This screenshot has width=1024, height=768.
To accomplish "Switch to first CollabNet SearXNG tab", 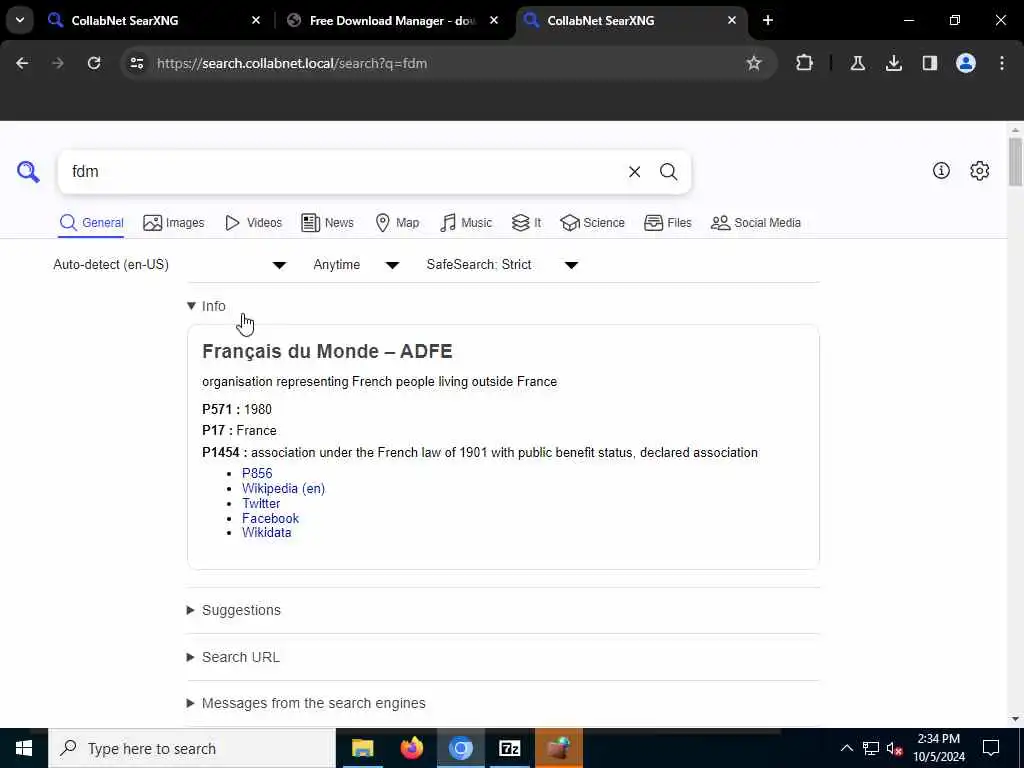I will tap(153, 20).
